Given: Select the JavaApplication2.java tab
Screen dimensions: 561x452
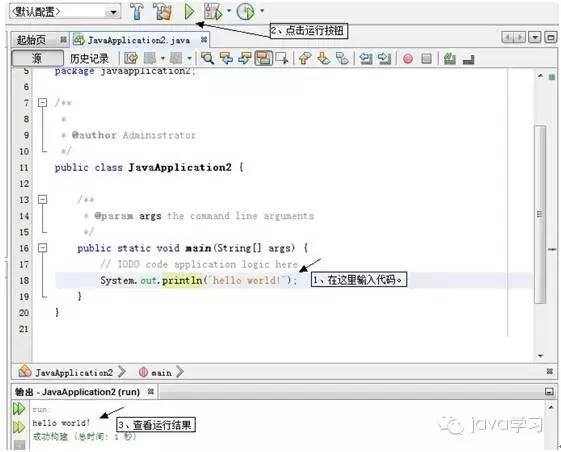Looking at the screenshot, I should [138, 40].
